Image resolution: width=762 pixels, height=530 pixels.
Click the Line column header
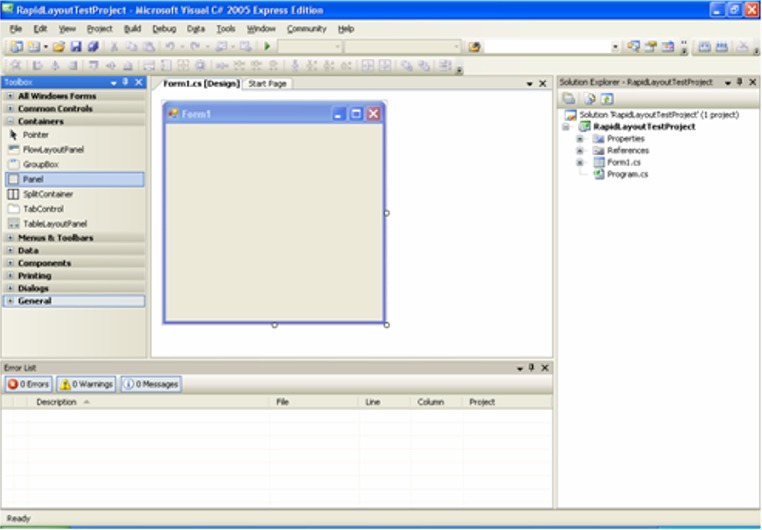(x=384, y=402)
